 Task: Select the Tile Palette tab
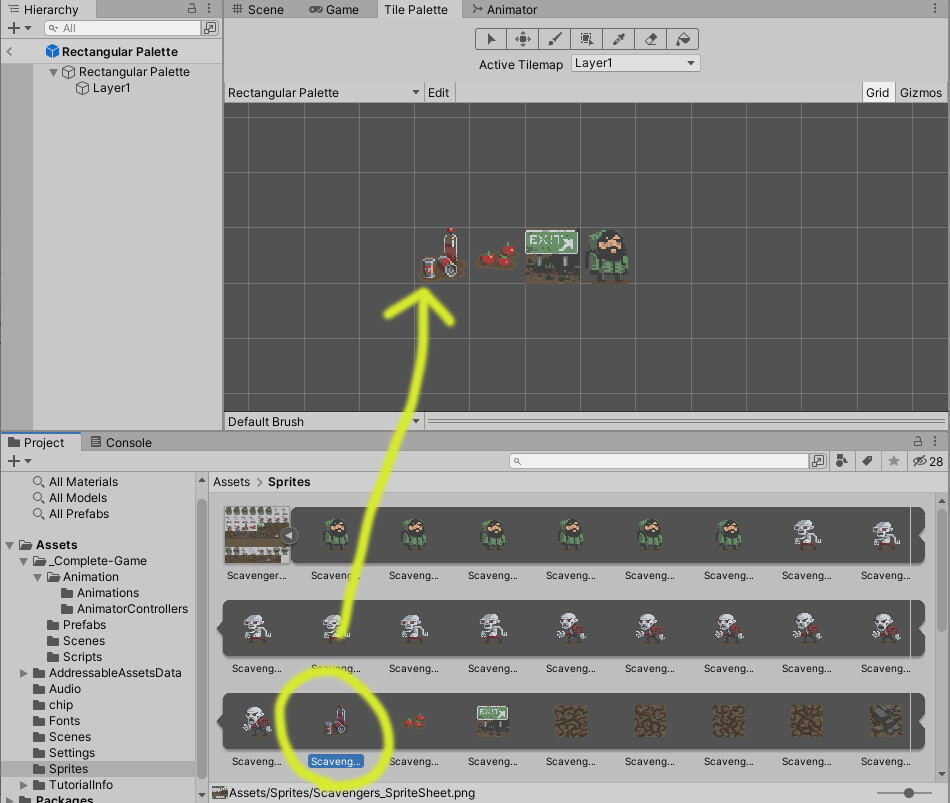point(416,9)
